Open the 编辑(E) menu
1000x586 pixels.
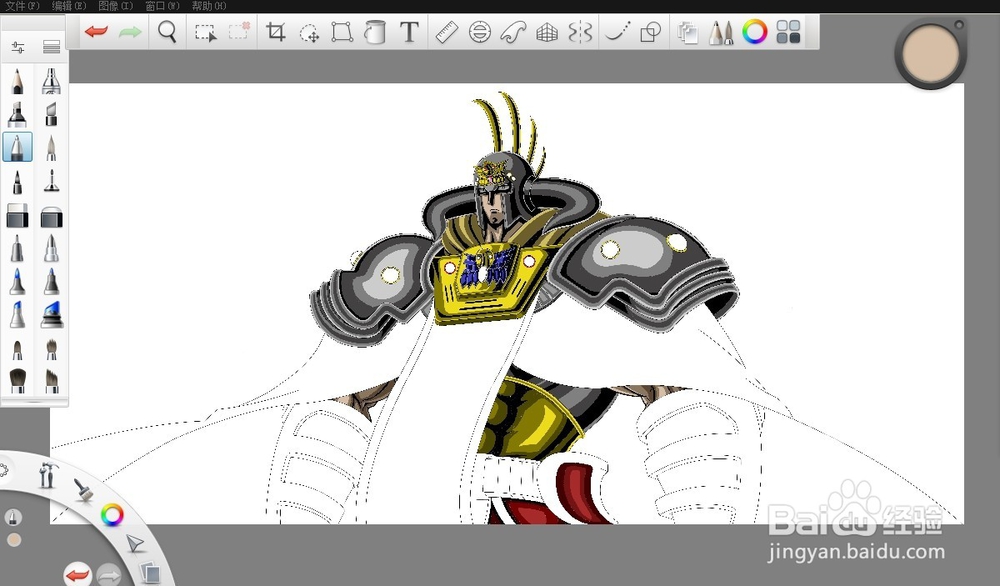69,6
